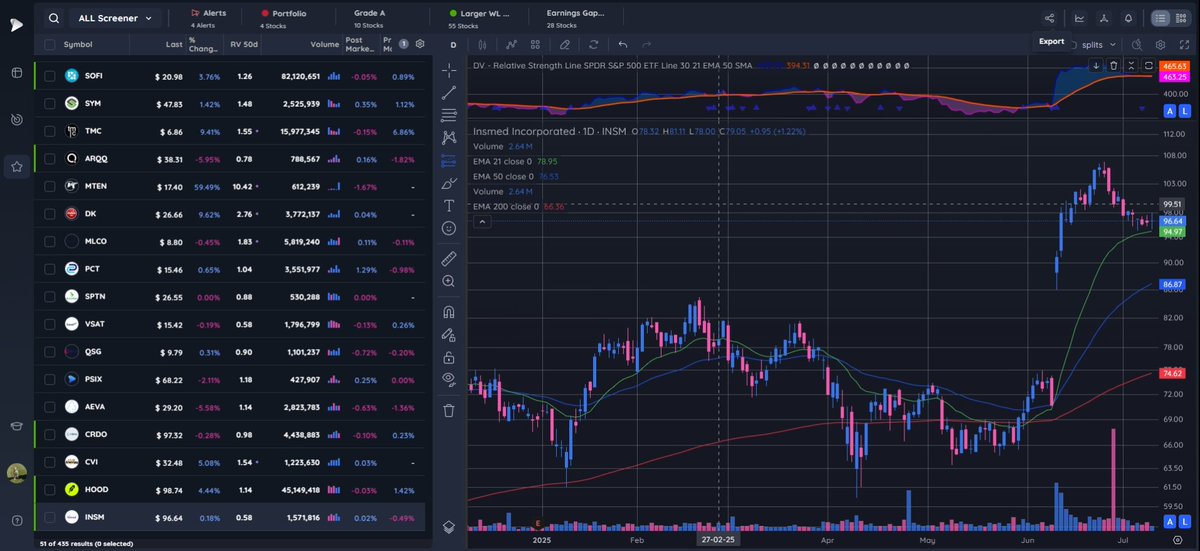Image resolution: width=1200 pixels, height=551 pixels.
Task: Open the candlestick chart type icon
Action: tap(481, 44)
